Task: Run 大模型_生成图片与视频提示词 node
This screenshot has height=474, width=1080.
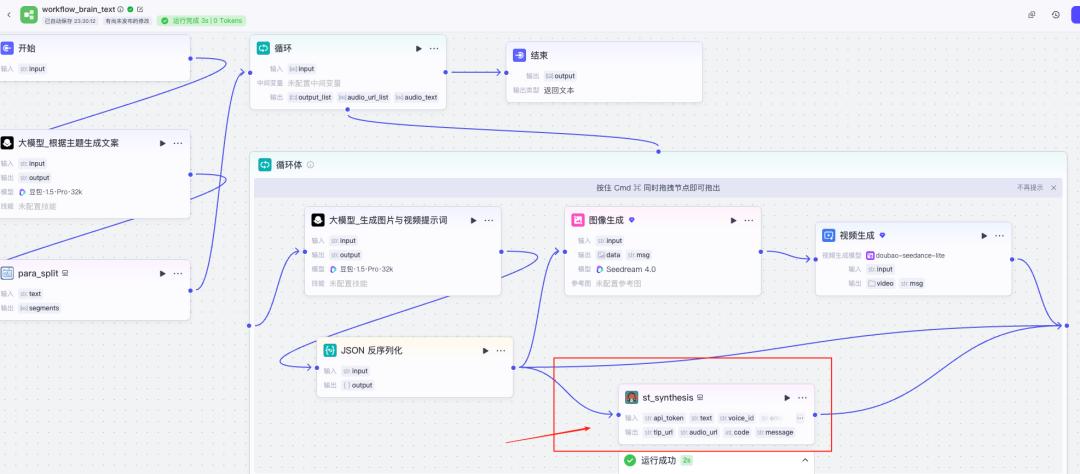Action: coord(473,220)
